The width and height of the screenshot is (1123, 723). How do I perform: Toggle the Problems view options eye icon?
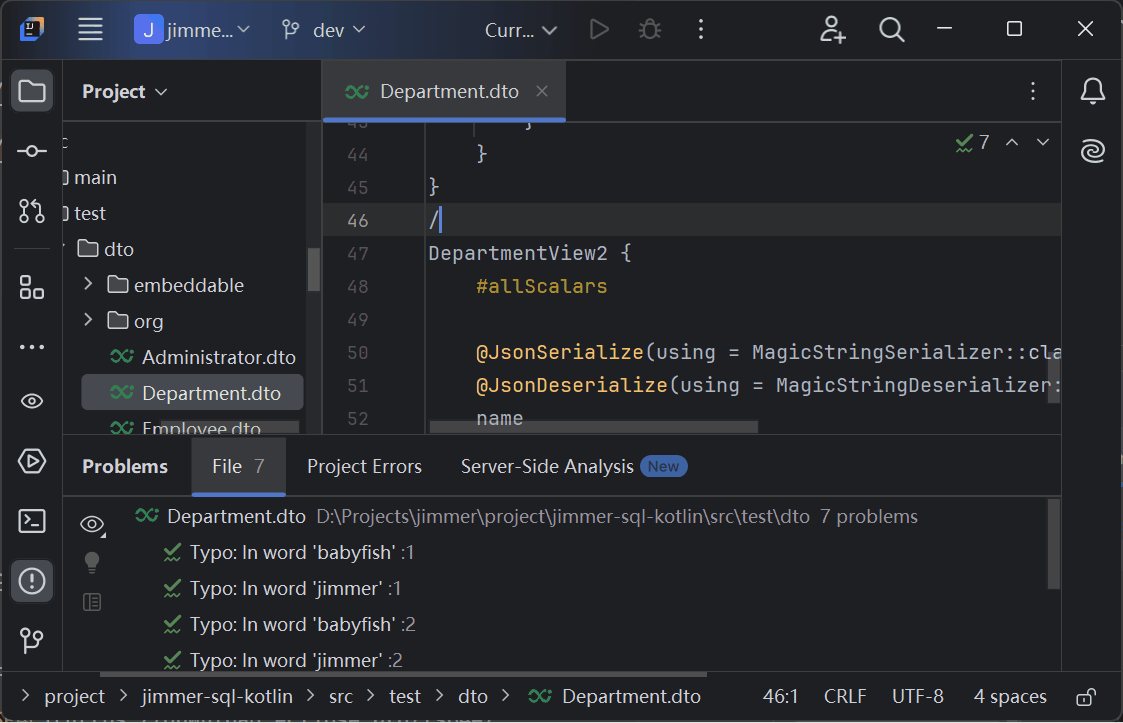(x=92, y=524)
